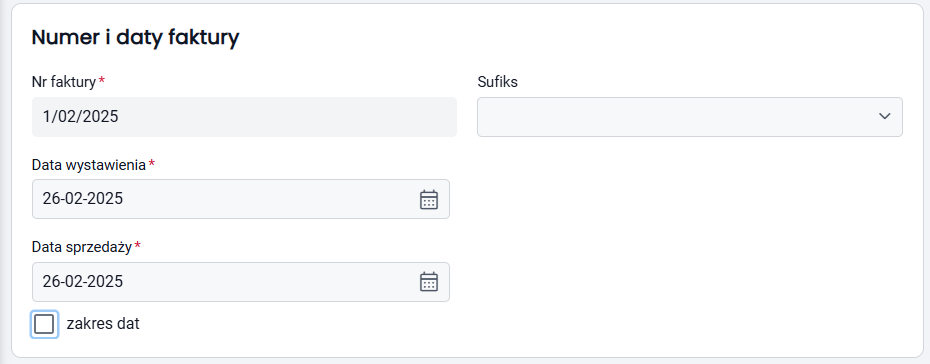This screenshot has width=930, height=364.
Task: Click the Nr faktury field label
Action: tap(63, 82)
